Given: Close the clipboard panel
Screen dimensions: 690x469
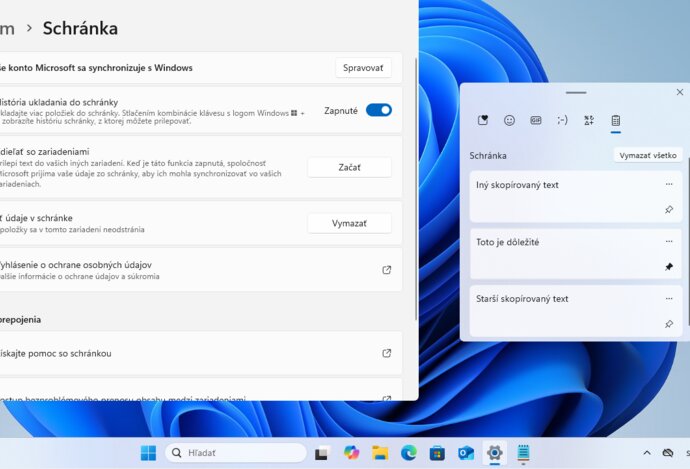Looking at the screenshot, I should click(679, 92).
